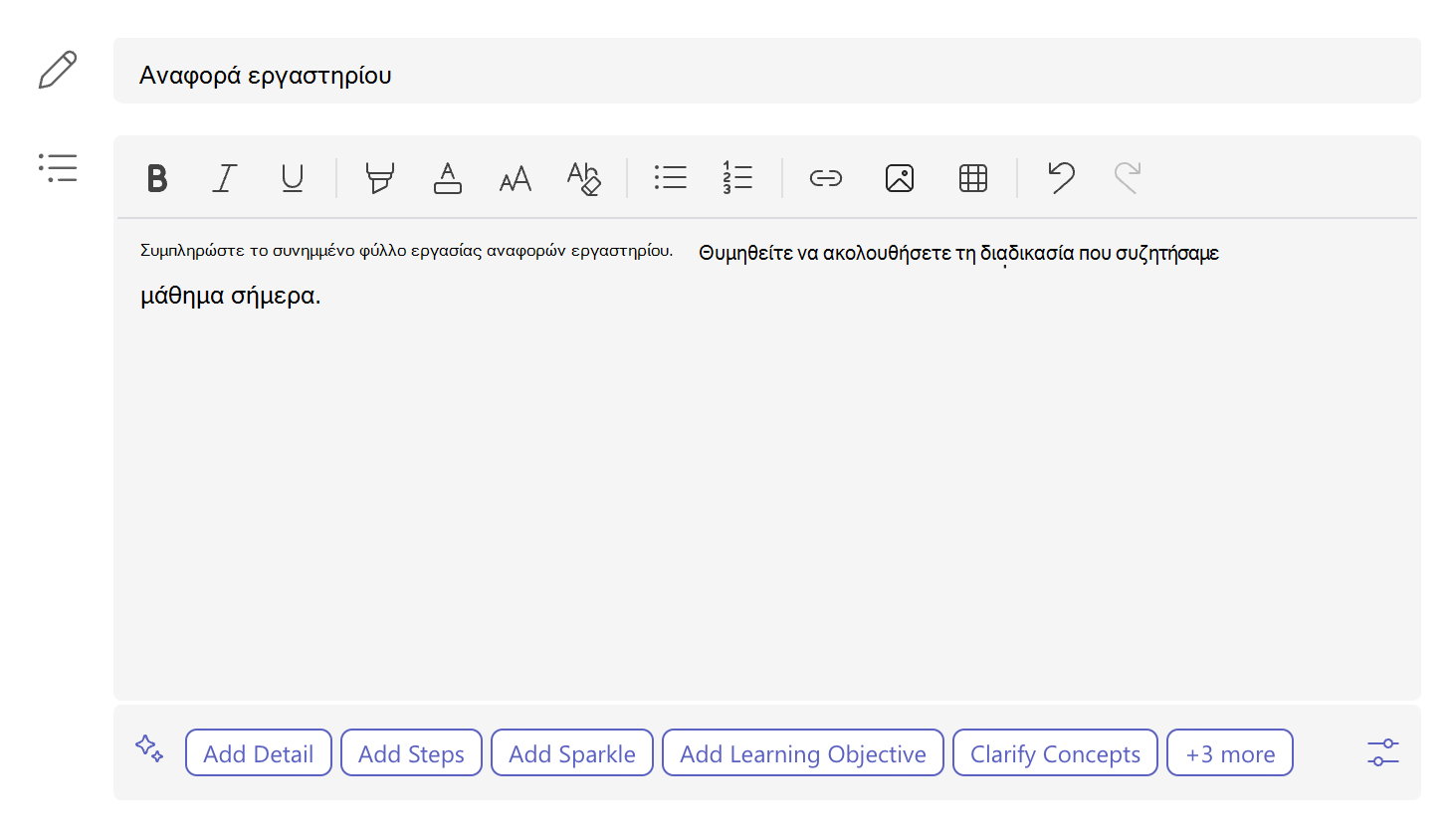Screen dimensions: 1453x840
Task: Insert a bulleted list
Action: 671,178
